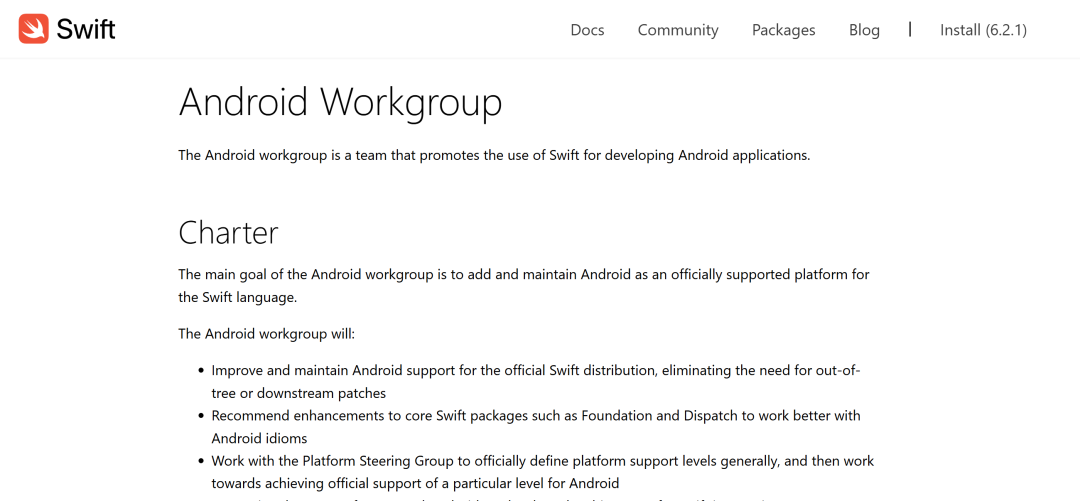The width and height of the screenshot is (1080, 501).
Task: Click the orange Swift bird logo icon
Action: click(34, 29)
